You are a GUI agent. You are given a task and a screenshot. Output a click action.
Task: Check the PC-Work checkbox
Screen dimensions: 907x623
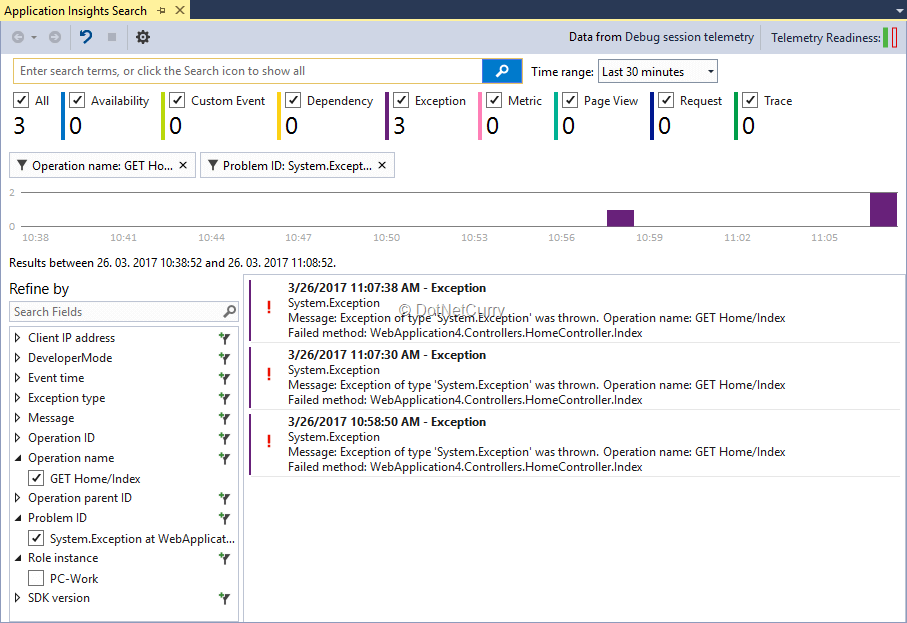36,578
